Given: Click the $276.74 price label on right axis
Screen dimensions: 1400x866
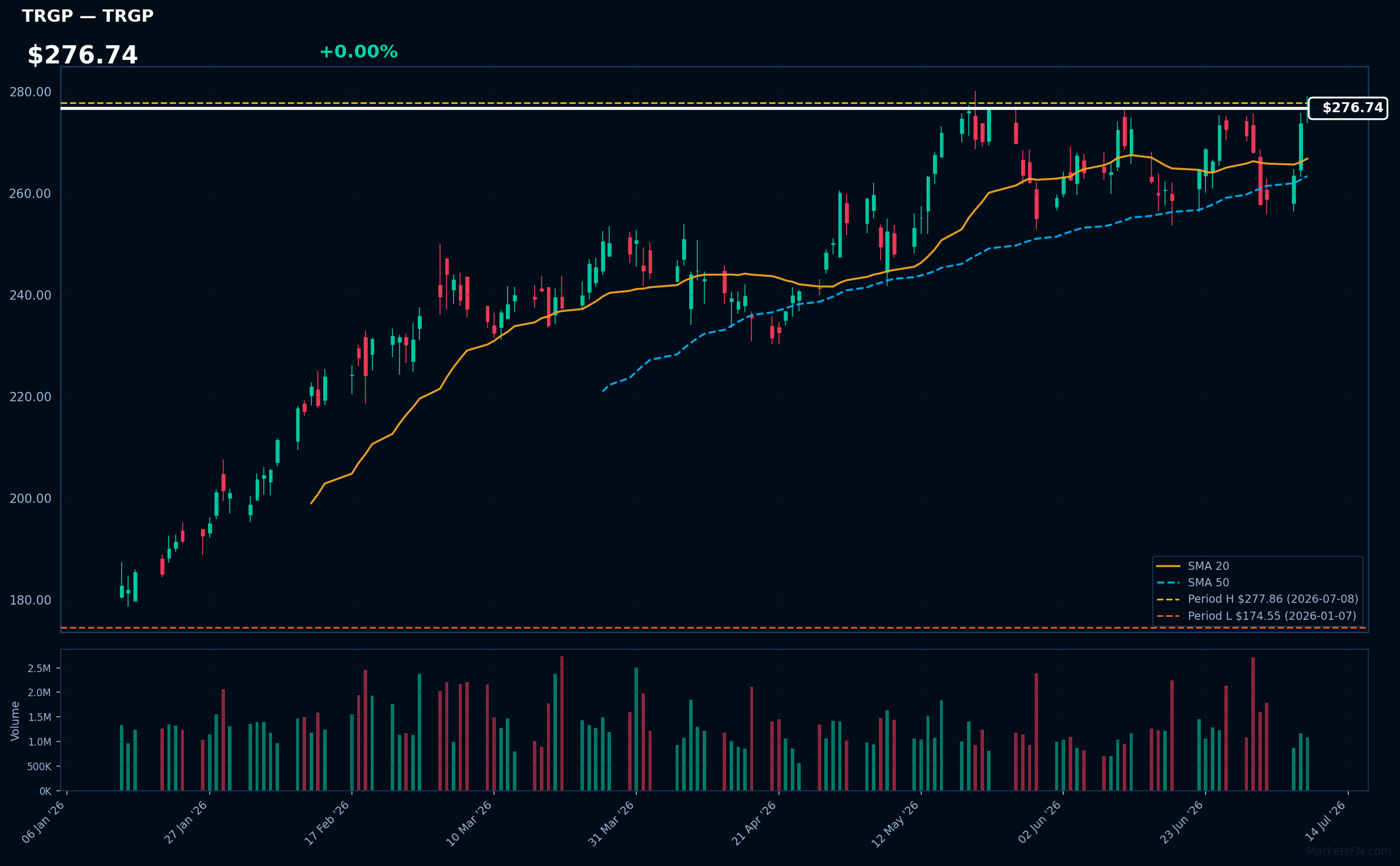Looking at the screenshot, I should click(1348, 108).
